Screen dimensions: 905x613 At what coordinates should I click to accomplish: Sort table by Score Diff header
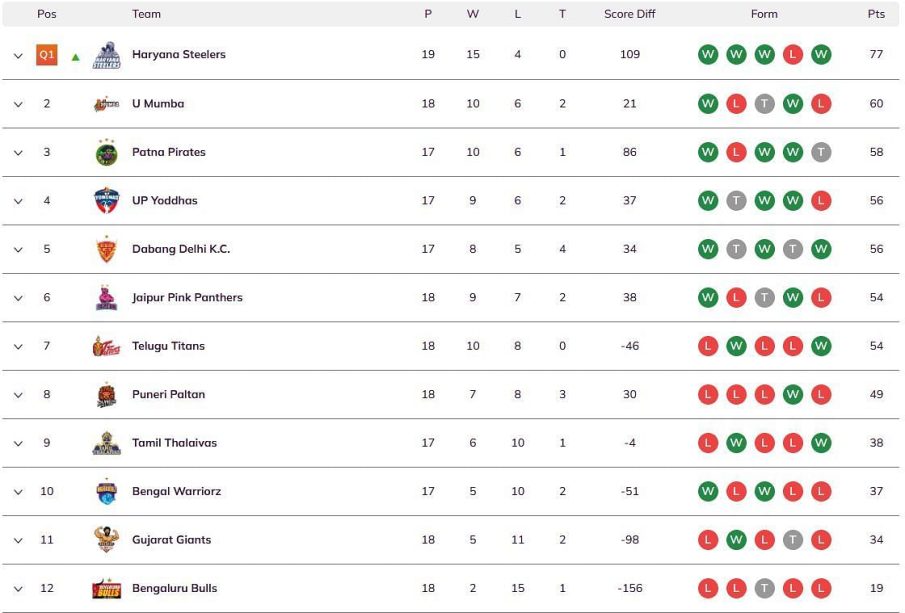(630, 14)
